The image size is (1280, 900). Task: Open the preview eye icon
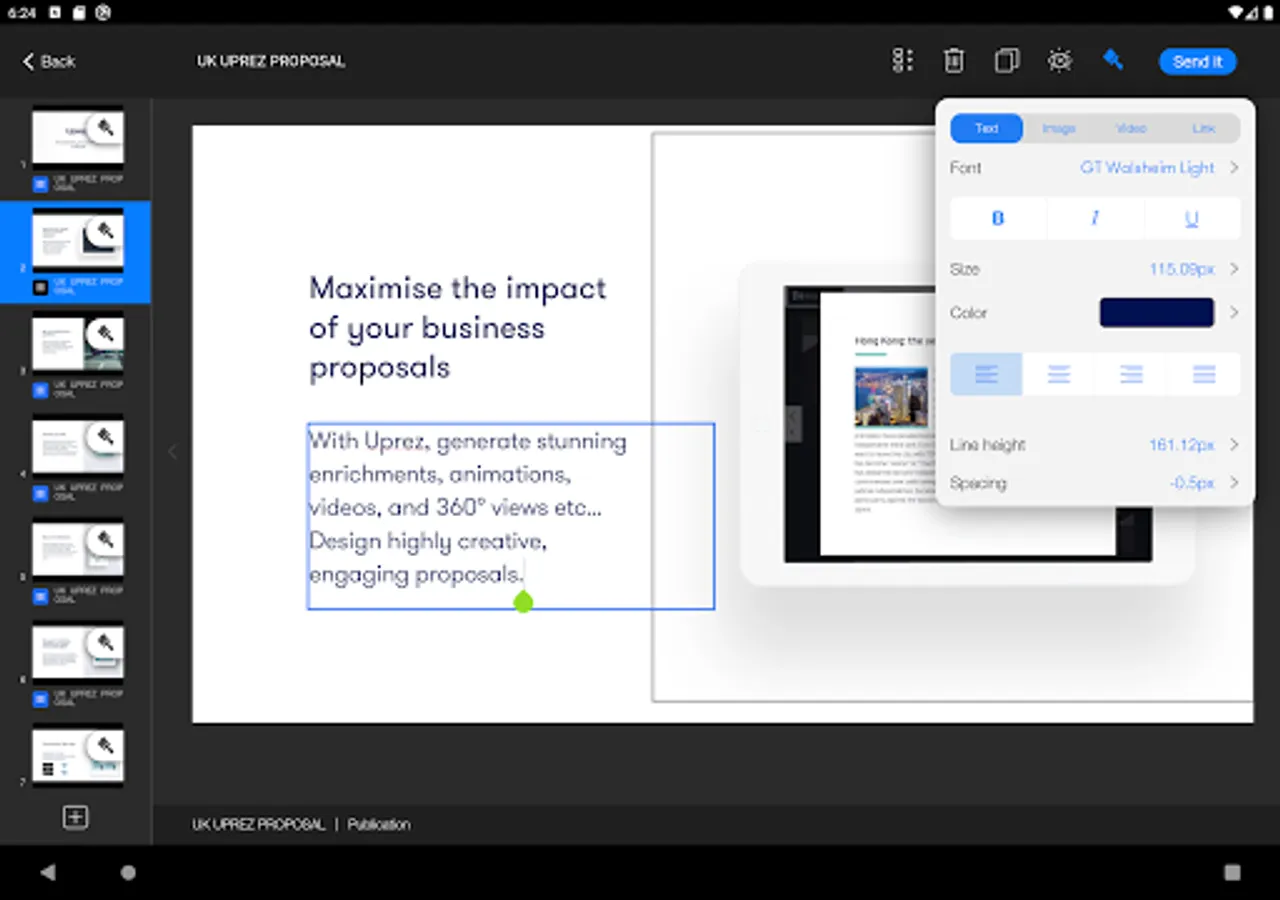(1059, 61)
